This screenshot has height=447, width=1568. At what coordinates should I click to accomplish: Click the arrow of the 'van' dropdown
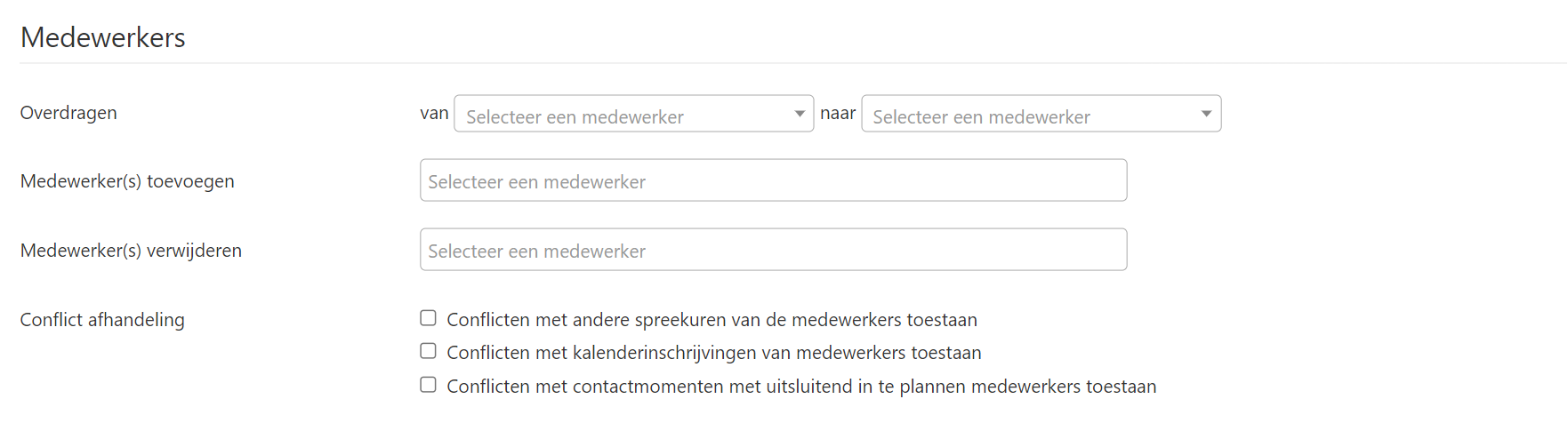tap(800, 114)
